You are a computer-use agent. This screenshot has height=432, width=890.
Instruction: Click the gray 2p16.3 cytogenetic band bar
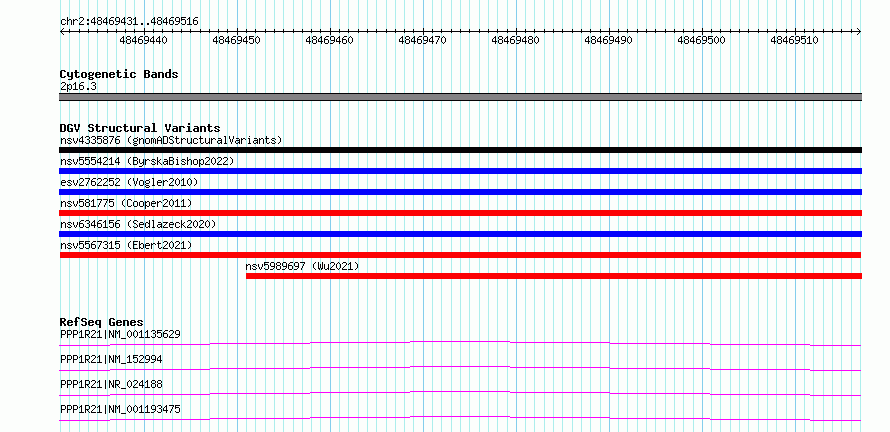460,97
